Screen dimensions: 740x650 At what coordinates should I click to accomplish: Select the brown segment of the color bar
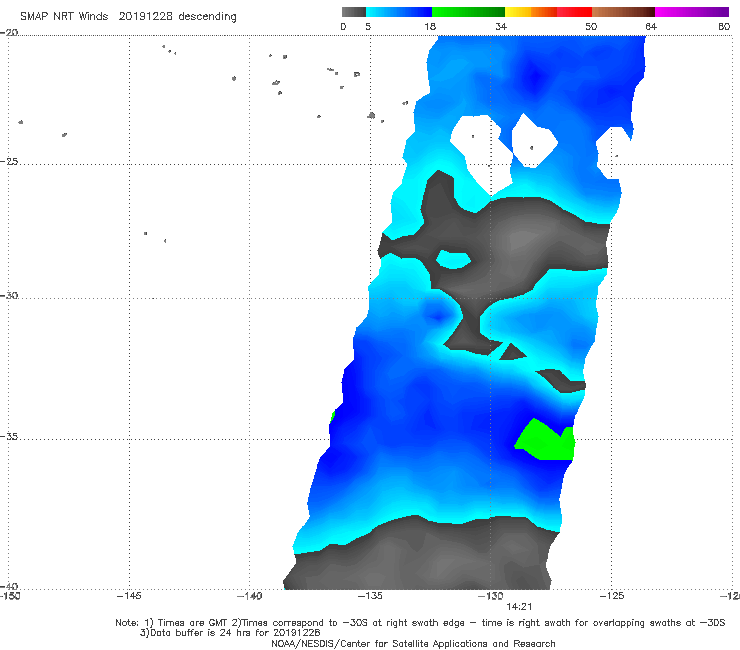pos(623,12)
